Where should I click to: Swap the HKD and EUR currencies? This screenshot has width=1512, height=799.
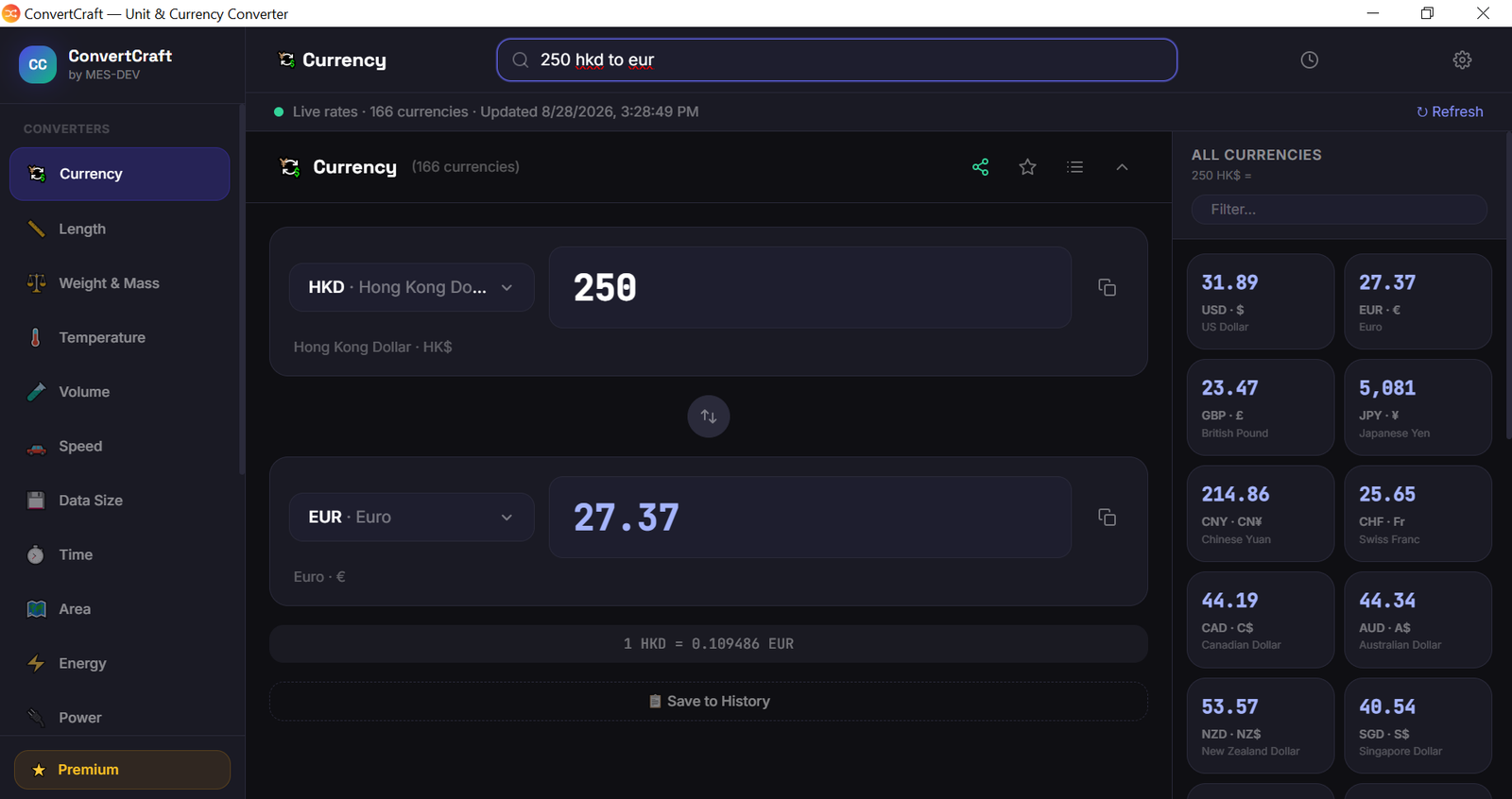[709, 416]
